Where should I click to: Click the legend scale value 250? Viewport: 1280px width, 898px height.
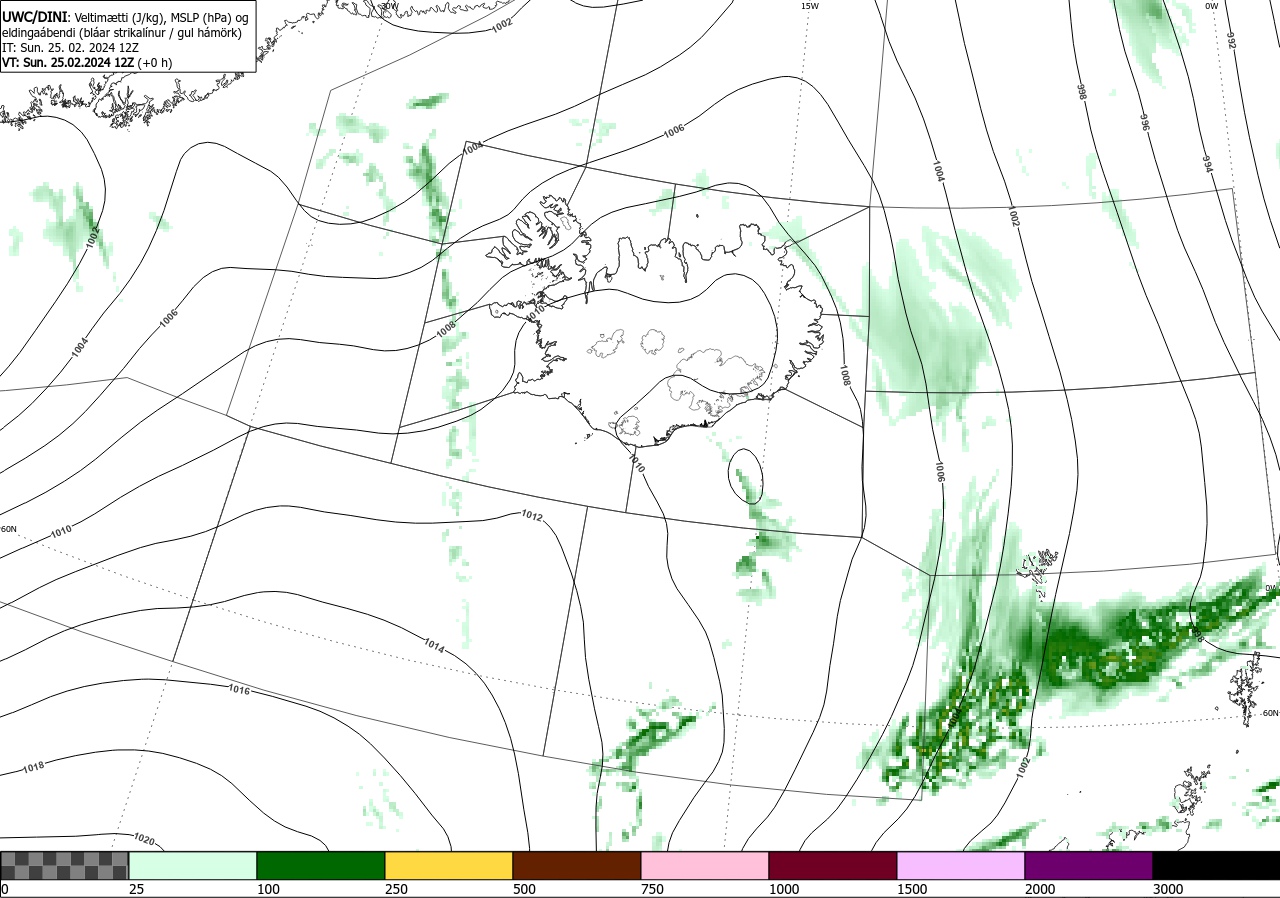(397, 889)
